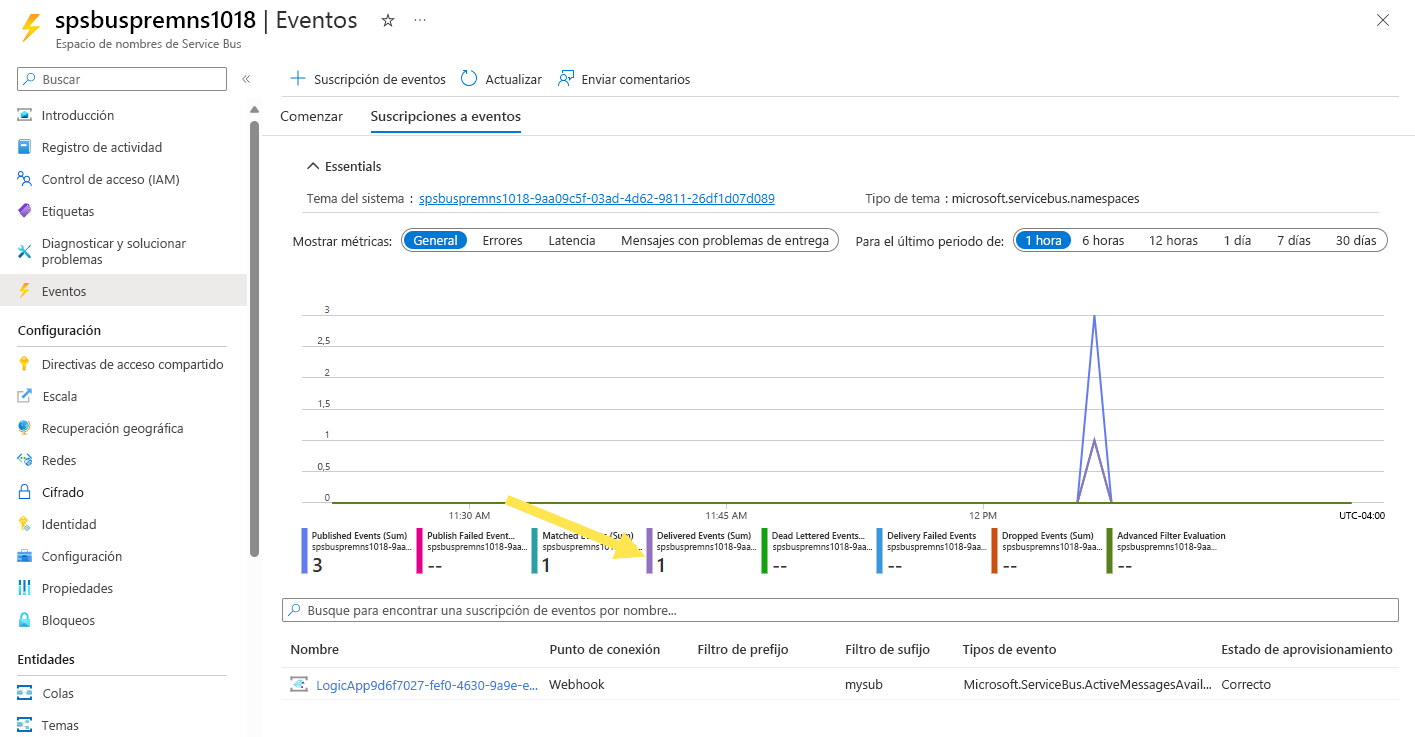The height and width of the screenshot is (737, 1415).
Task: Collapse the Essentials section
Action: [344, 166]
